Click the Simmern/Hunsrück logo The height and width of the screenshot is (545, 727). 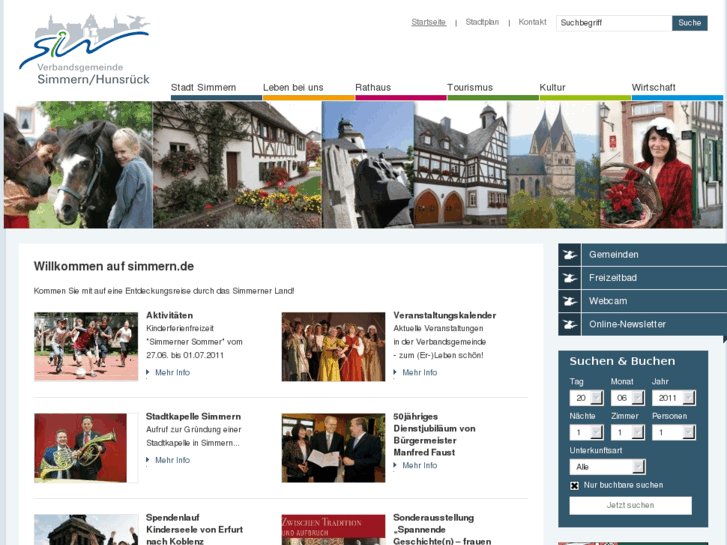84,50
